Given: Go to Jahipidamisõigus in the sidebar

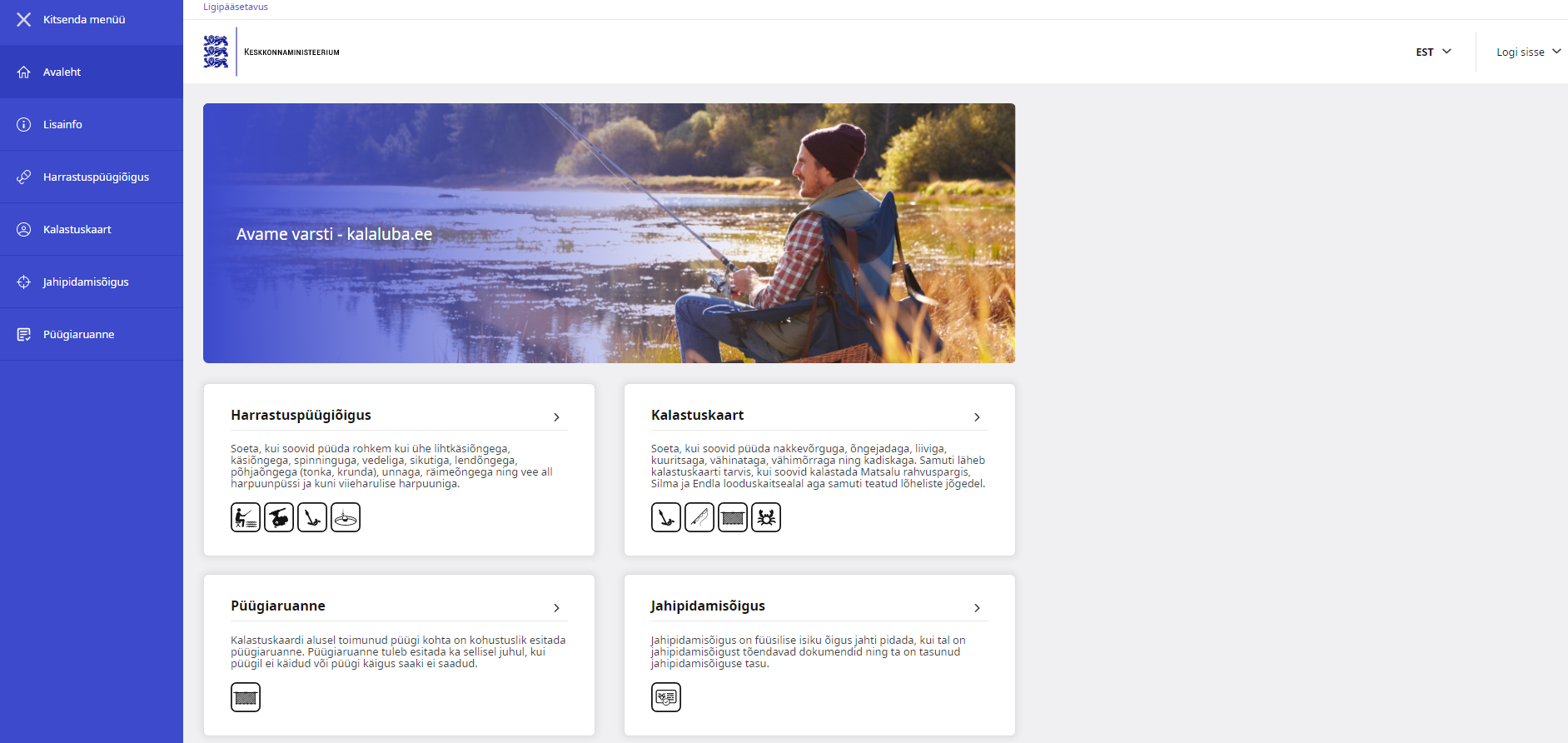Looking at the screenshot, I should click(92, 282).
